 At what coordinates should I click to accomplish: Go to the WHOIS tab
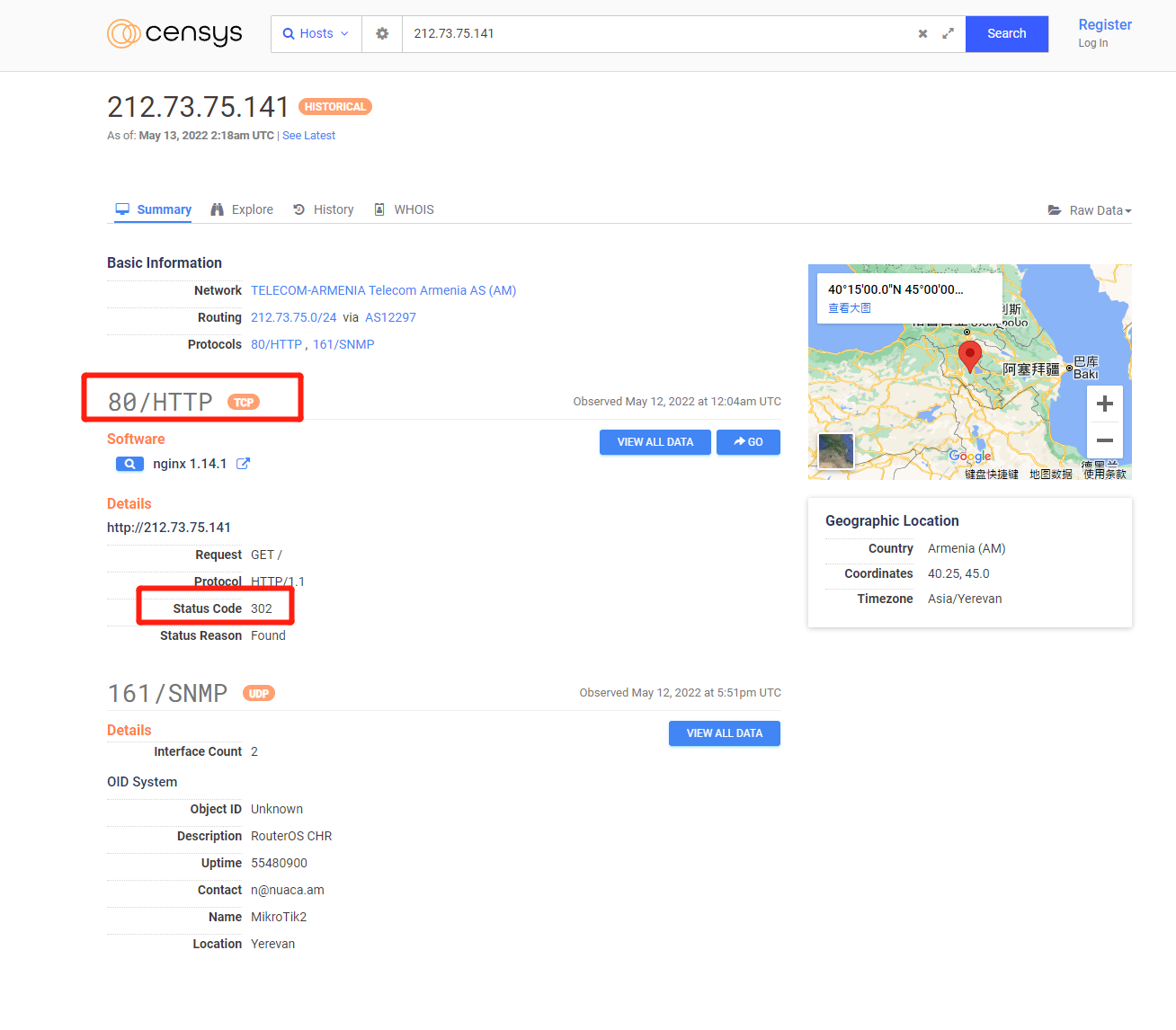tap(404, 209)
